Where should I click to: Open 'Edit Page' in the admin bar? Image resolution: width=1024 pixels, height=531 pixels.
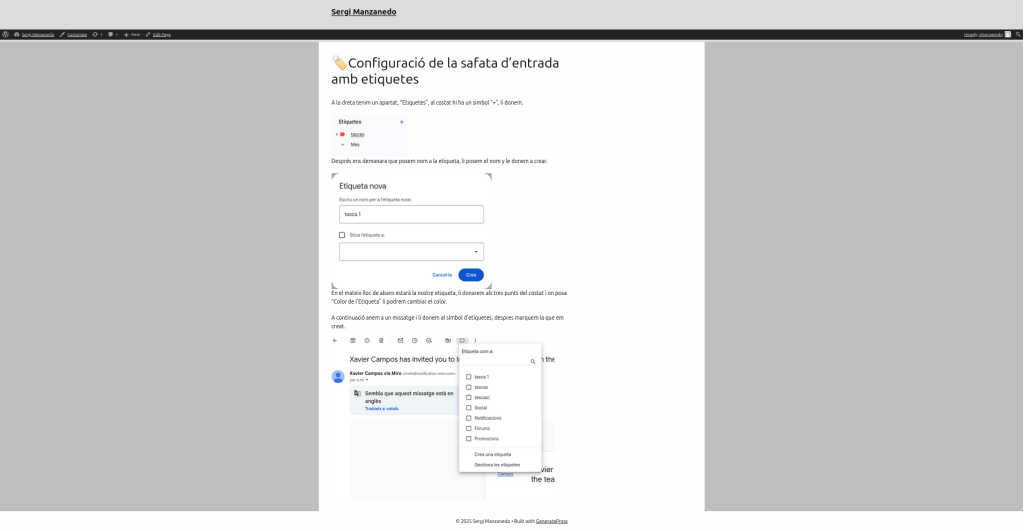tap(160, 34)
